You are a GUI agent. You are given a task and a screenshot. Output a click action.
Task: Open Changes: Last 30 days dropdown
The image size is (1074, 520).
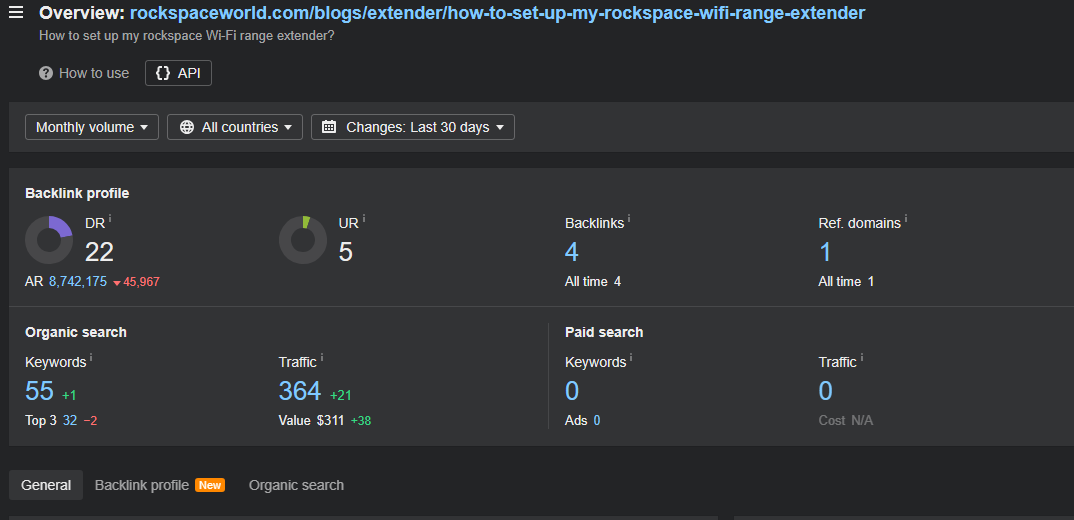[x=413, y=127]
